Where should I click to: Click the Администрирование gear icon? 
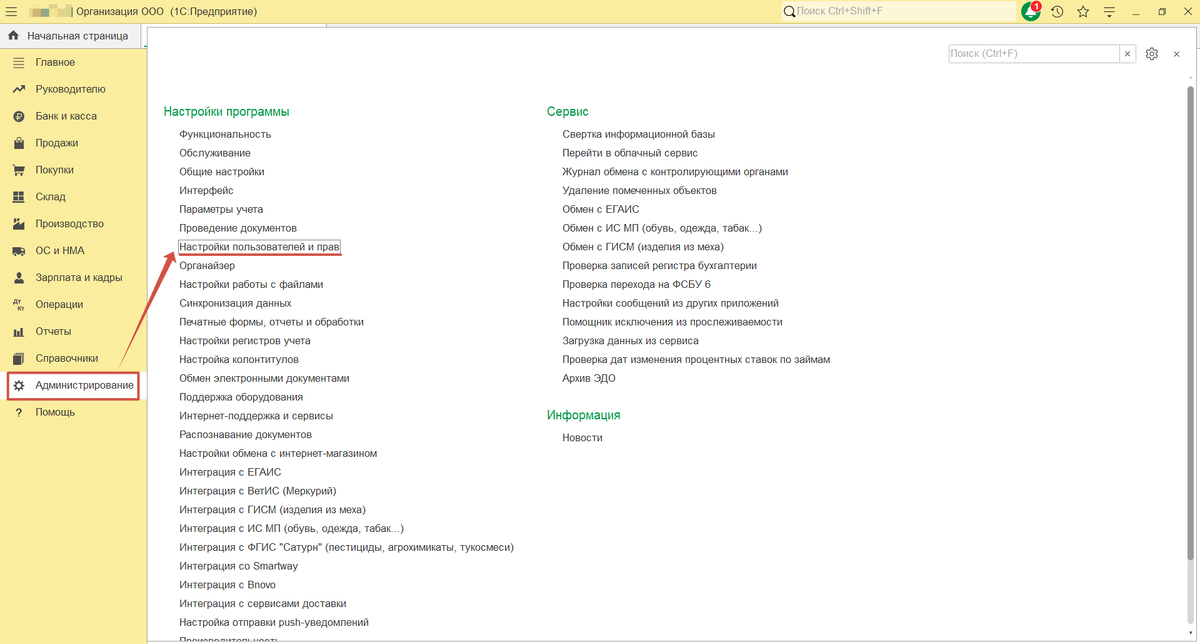click(x=18, y=385)
